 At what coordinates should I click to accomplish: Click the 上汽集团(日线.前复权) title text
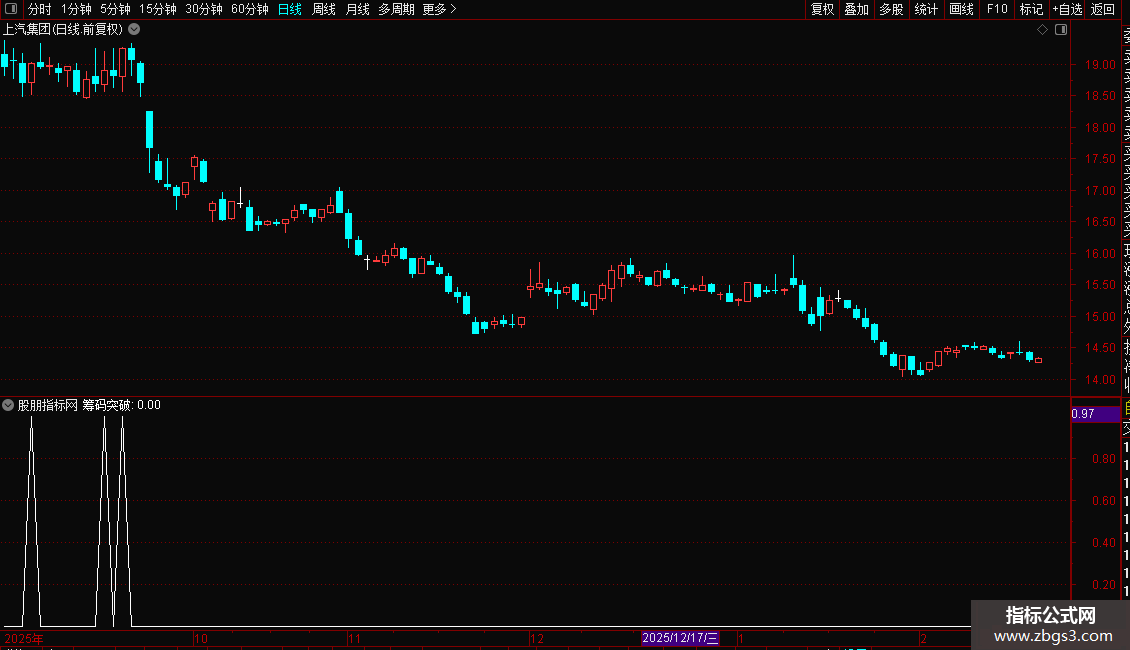point(63,30)
